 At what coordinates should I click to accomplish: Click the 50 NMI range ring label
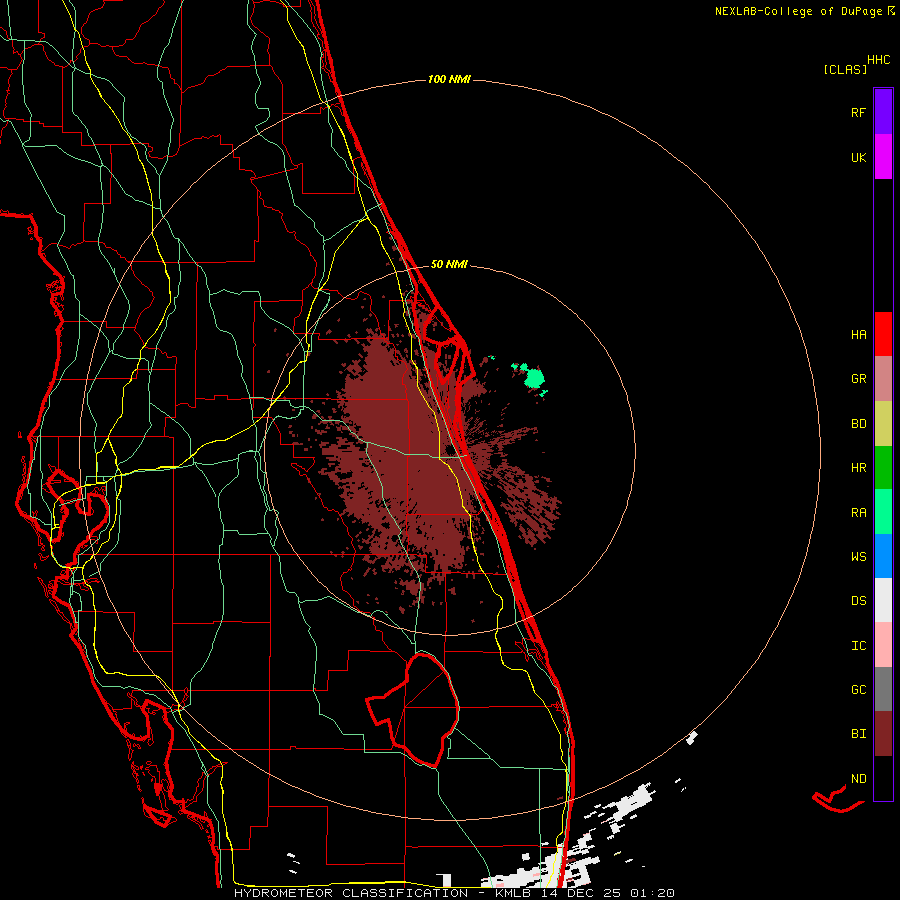pos(449,264)
